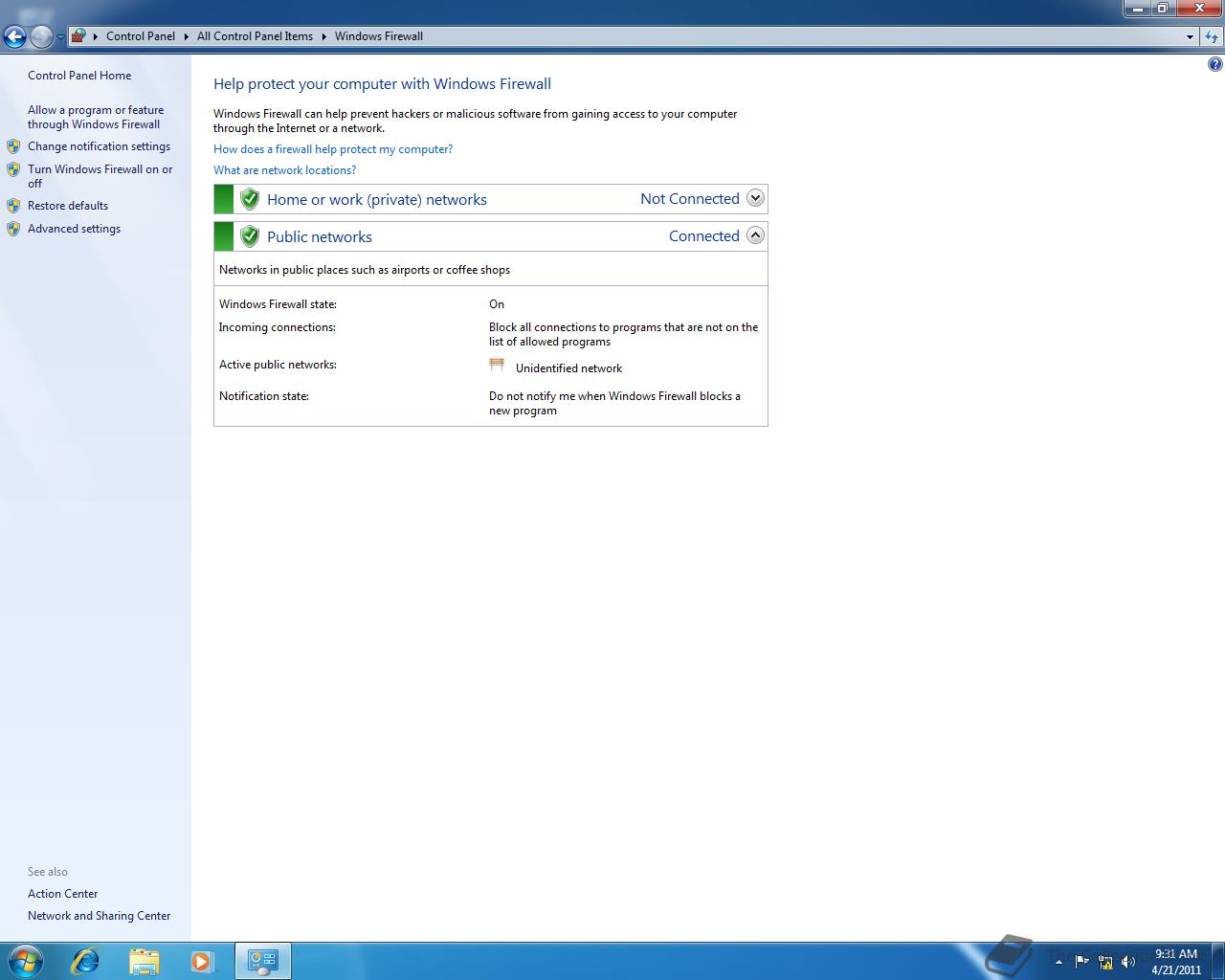Click Change notification settings link
Screen dimensions: 1225x980
click(99, 146)
